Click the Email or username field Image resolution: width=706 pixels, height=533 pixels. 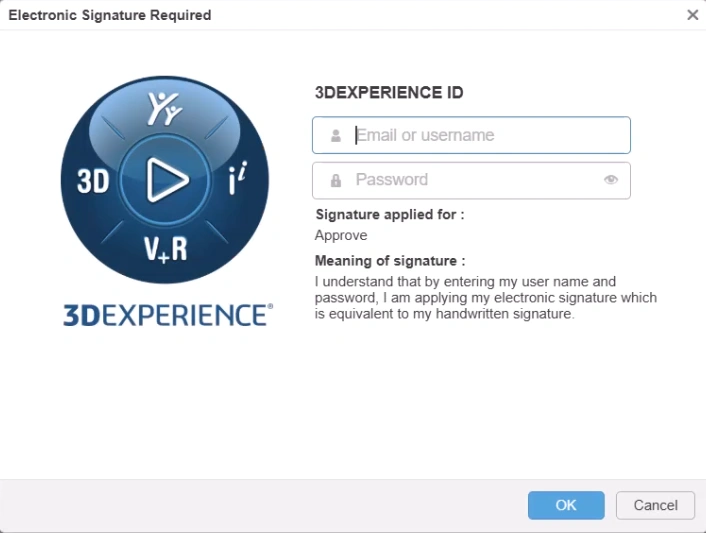coord(471,135)
